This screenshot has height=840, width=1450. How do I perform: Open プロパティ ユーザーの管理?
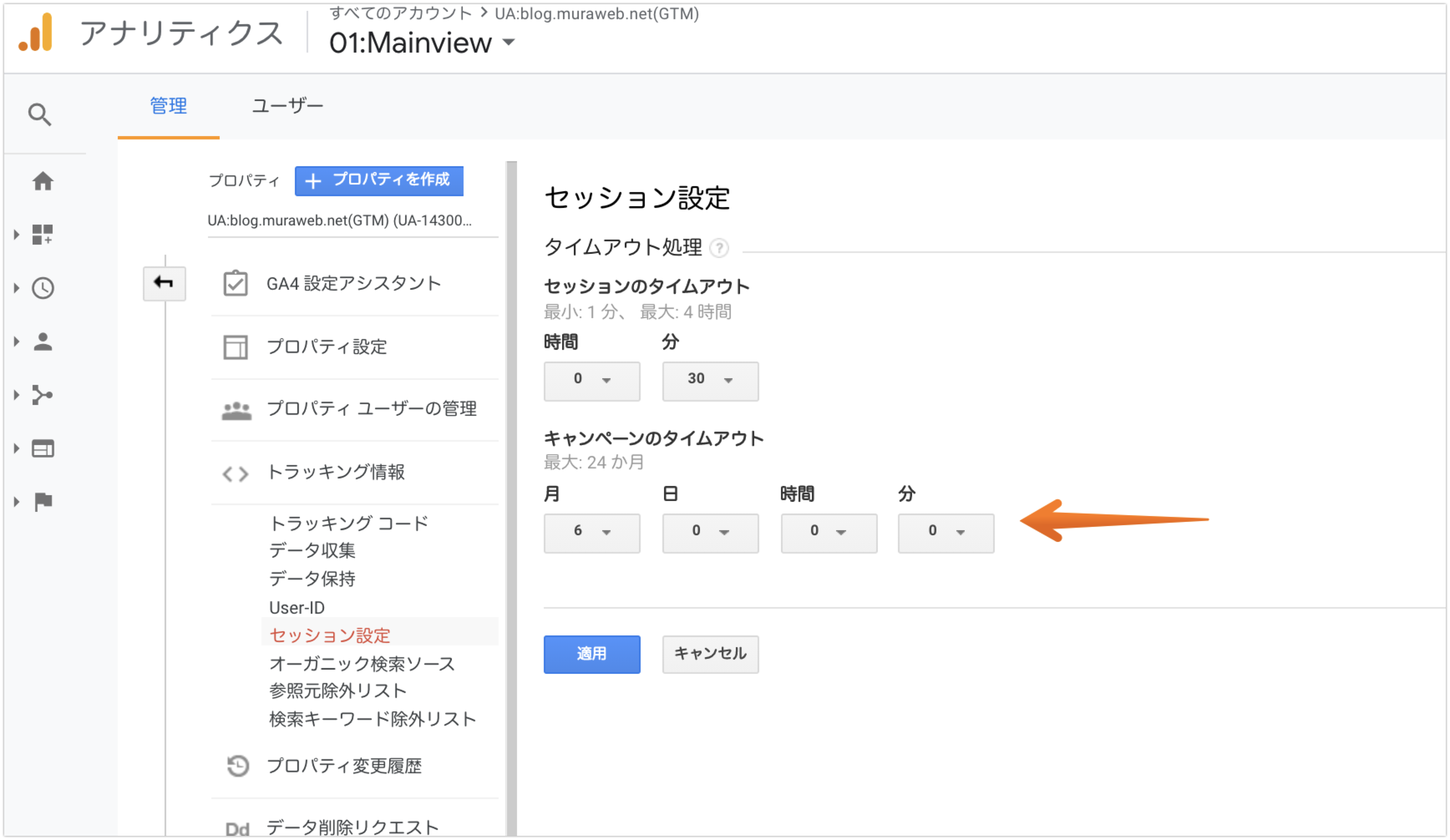pyautogui.click(x=372, y=409)
